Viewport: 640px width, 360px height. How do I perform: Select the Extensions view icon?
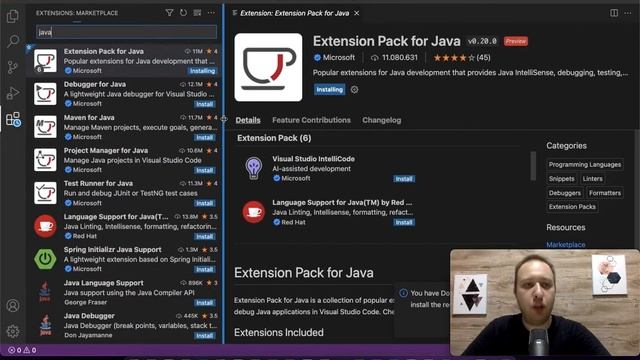pos(13,120)
